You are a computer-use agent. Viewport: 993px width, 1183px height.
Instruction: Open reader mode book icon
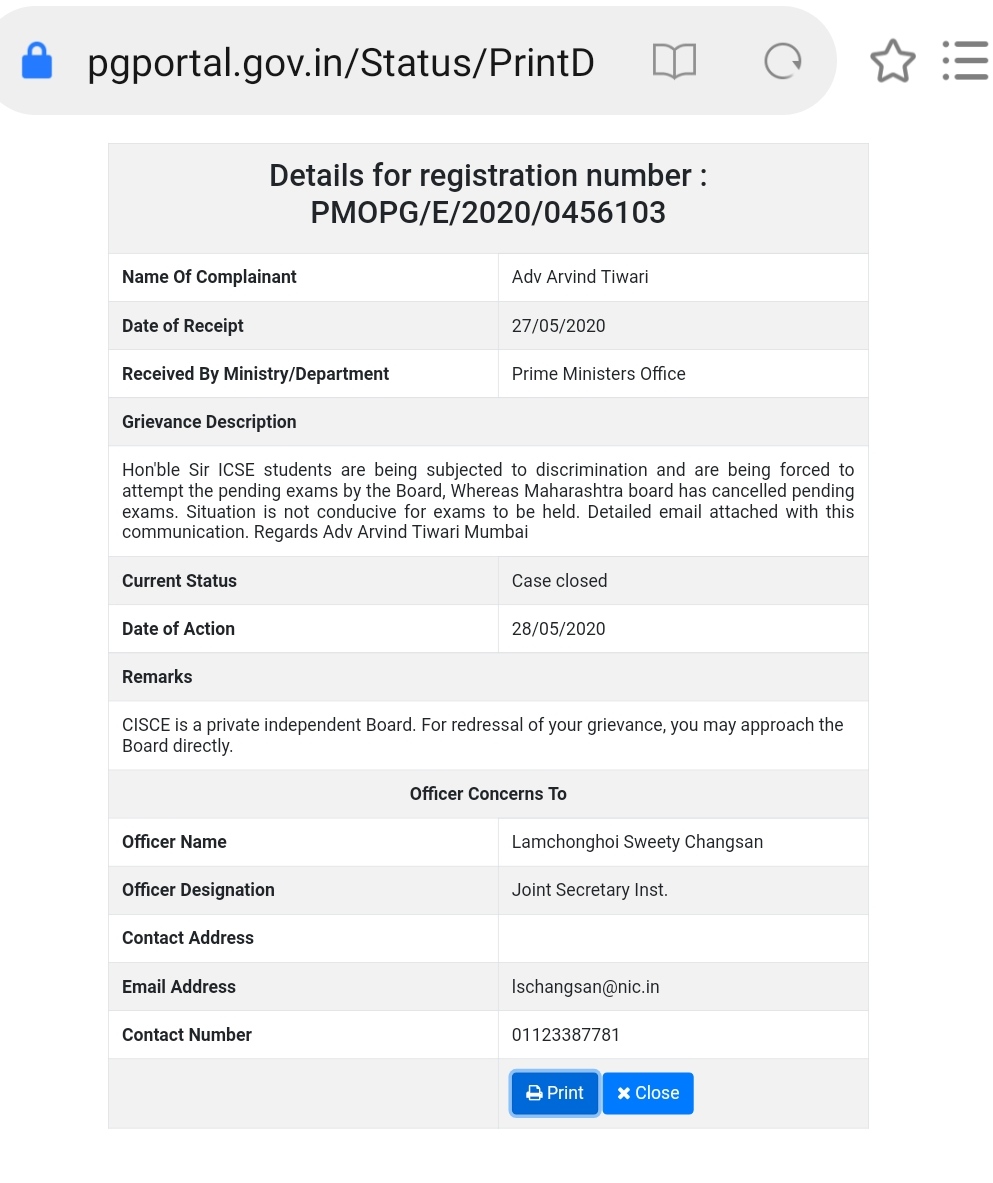(x=674, y=61)
